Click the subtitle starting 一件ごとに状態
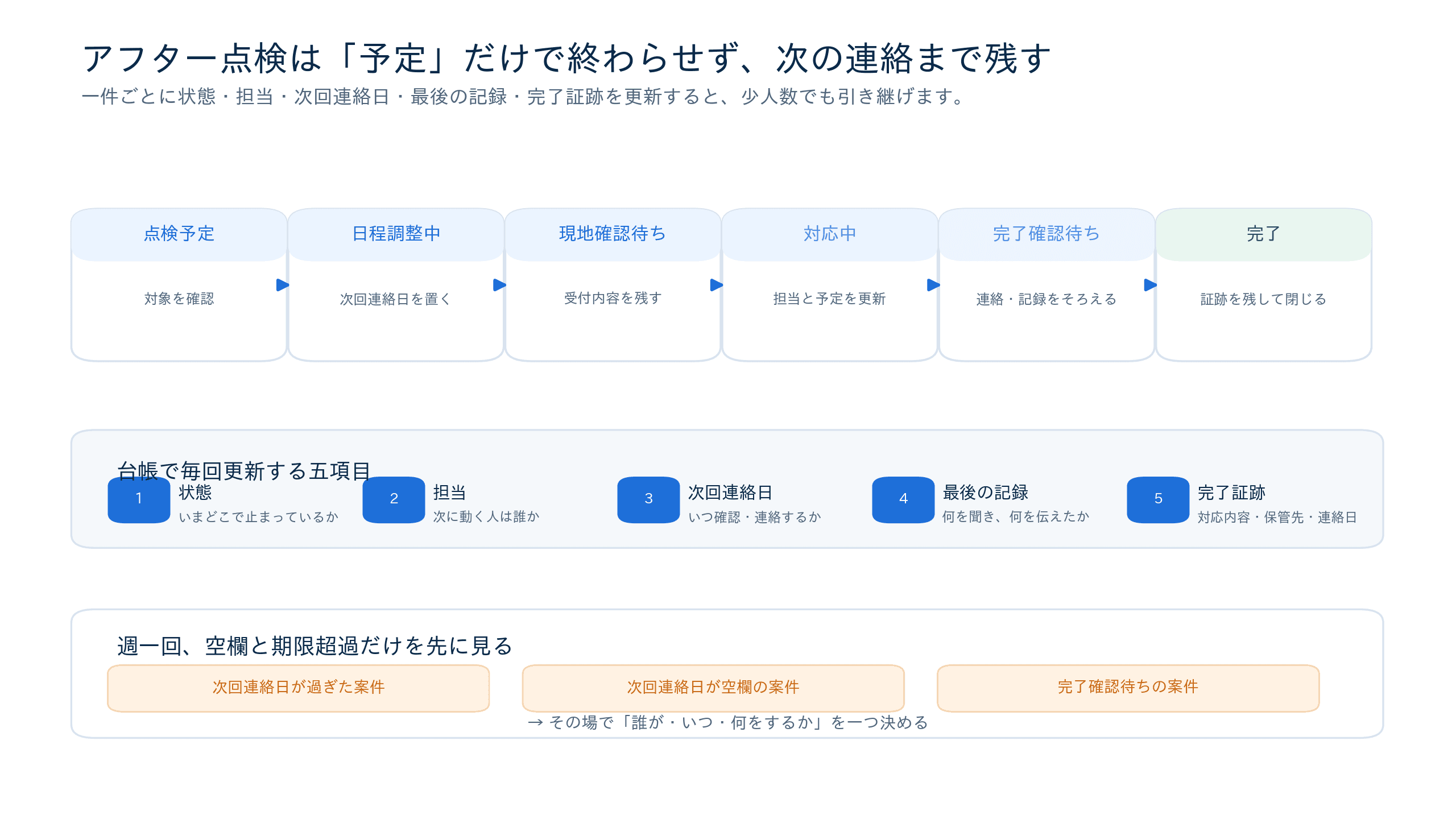The width and height of the screenshot is (1456, 819). 524,97
